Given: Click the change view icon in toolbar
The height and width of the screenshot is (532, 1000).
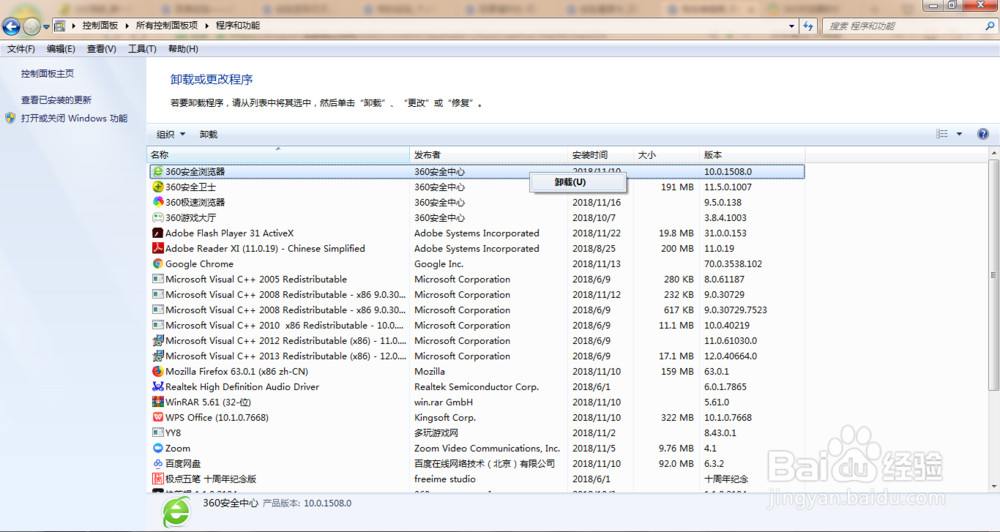Looking at the screenshot, I should pos(942,134).
